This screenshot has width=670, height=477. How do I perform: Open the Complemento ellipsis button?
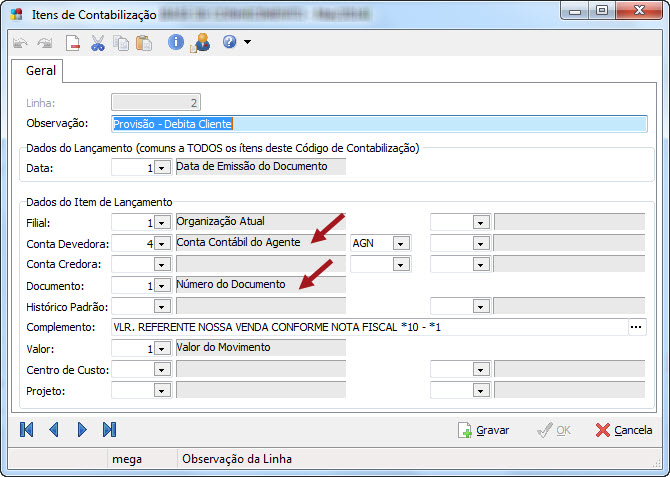636,327
